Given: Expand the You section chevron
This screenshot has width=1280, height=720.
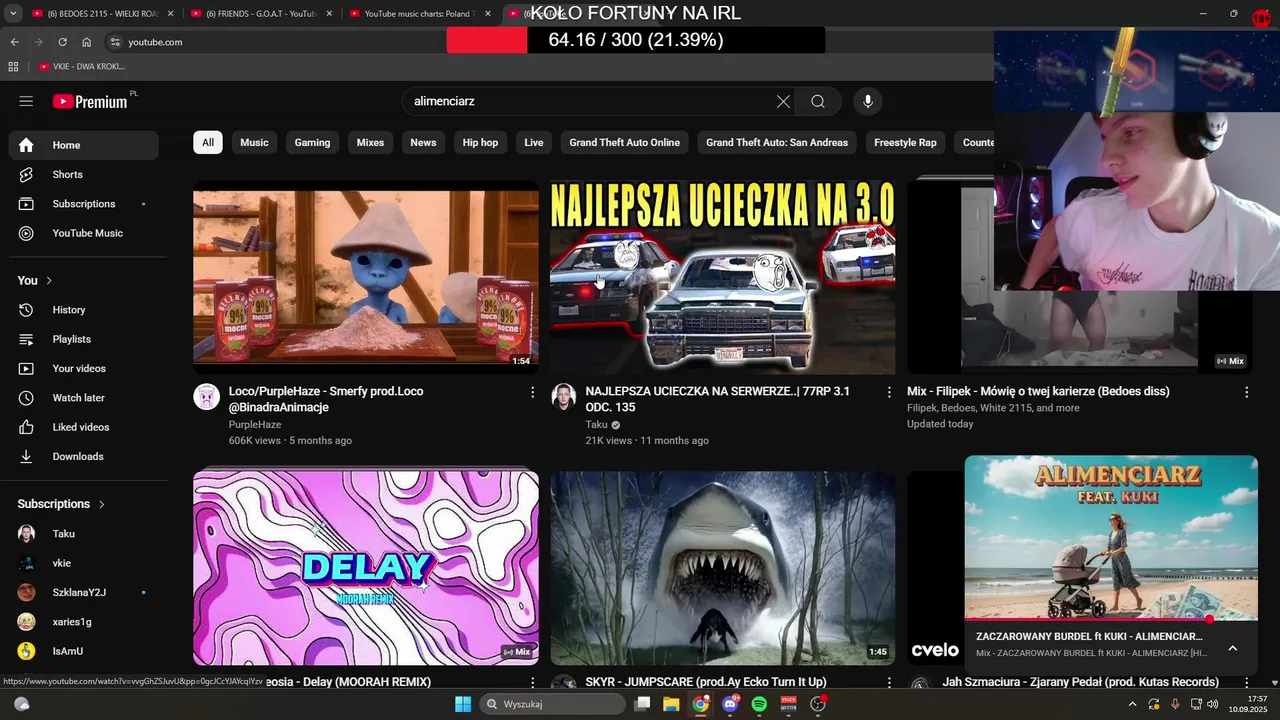Looking at the screenshot, I should pyautogui.click(x=48, y=281).
